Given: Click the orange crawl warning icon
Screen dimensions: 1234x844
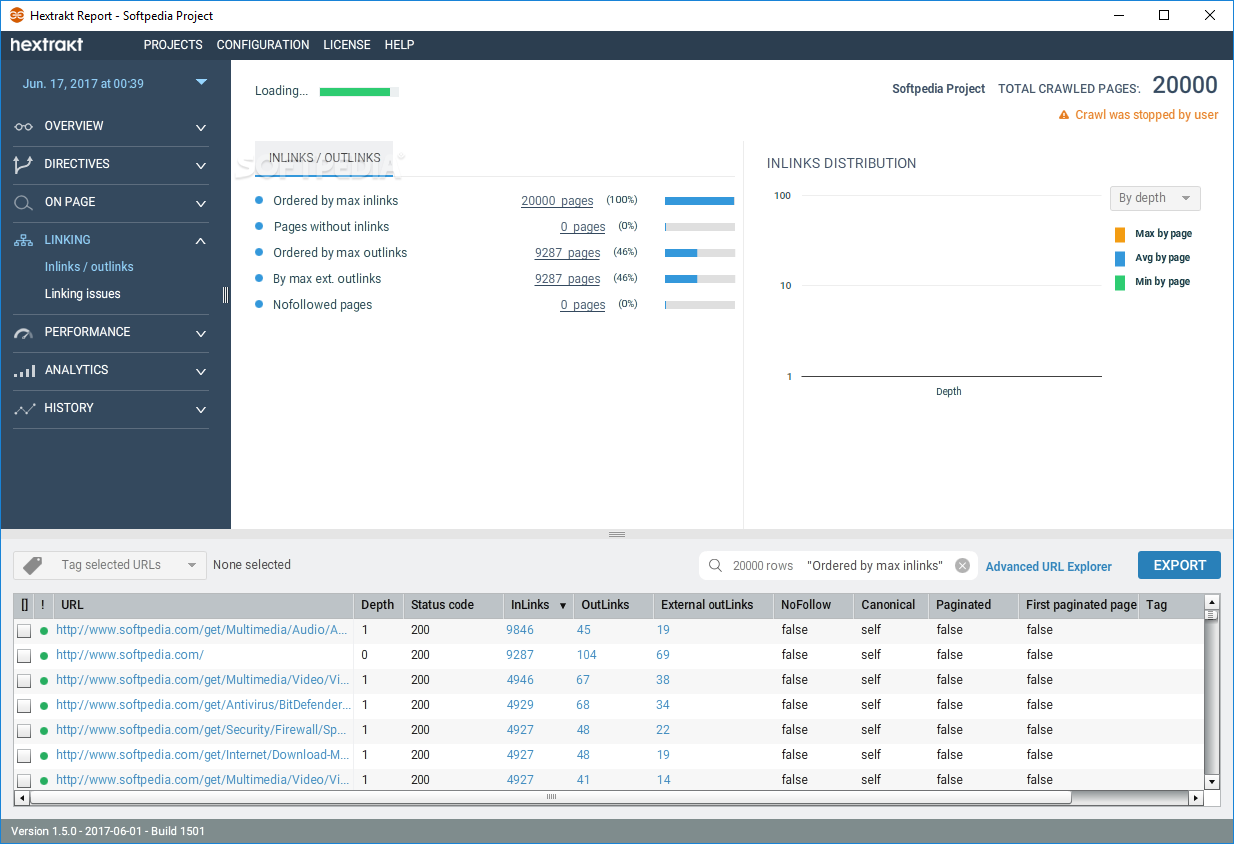Looking at the screenshot, I should [1064, 116].
